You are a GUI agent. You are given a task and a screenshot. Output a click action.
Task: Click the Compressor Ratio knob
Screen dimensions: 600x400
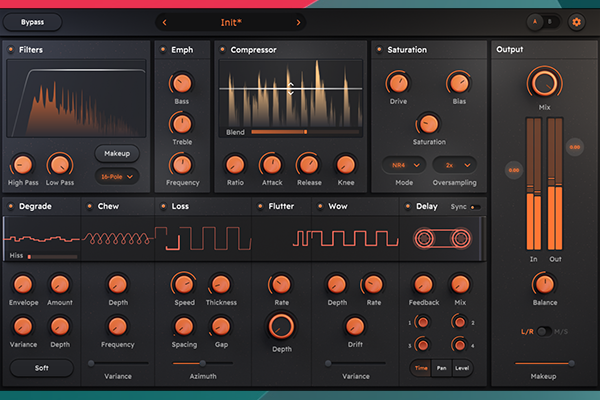pos(234,164)
